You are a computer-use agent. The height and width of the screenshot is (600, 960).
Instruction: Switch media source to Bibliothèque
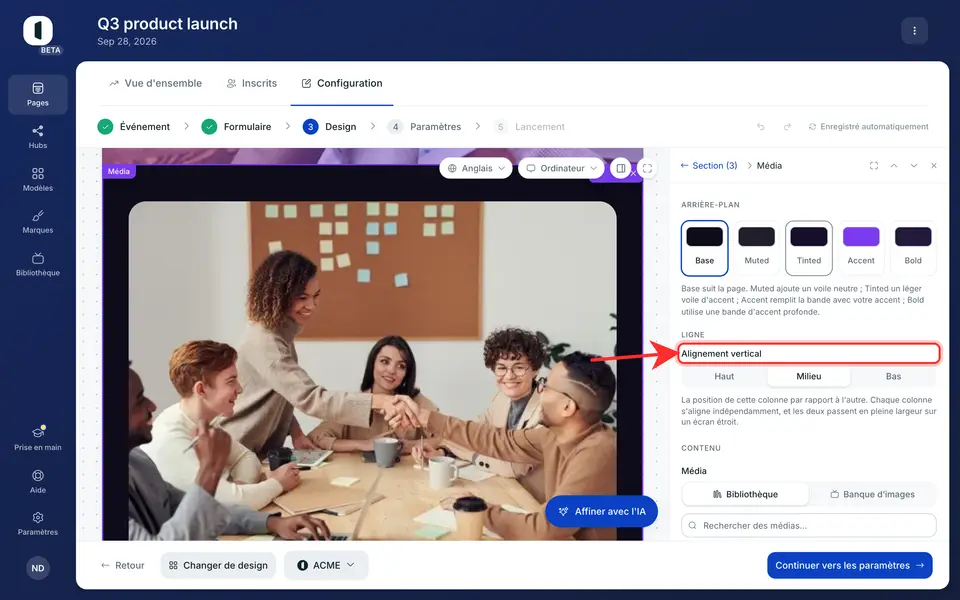tap(745, 494)
